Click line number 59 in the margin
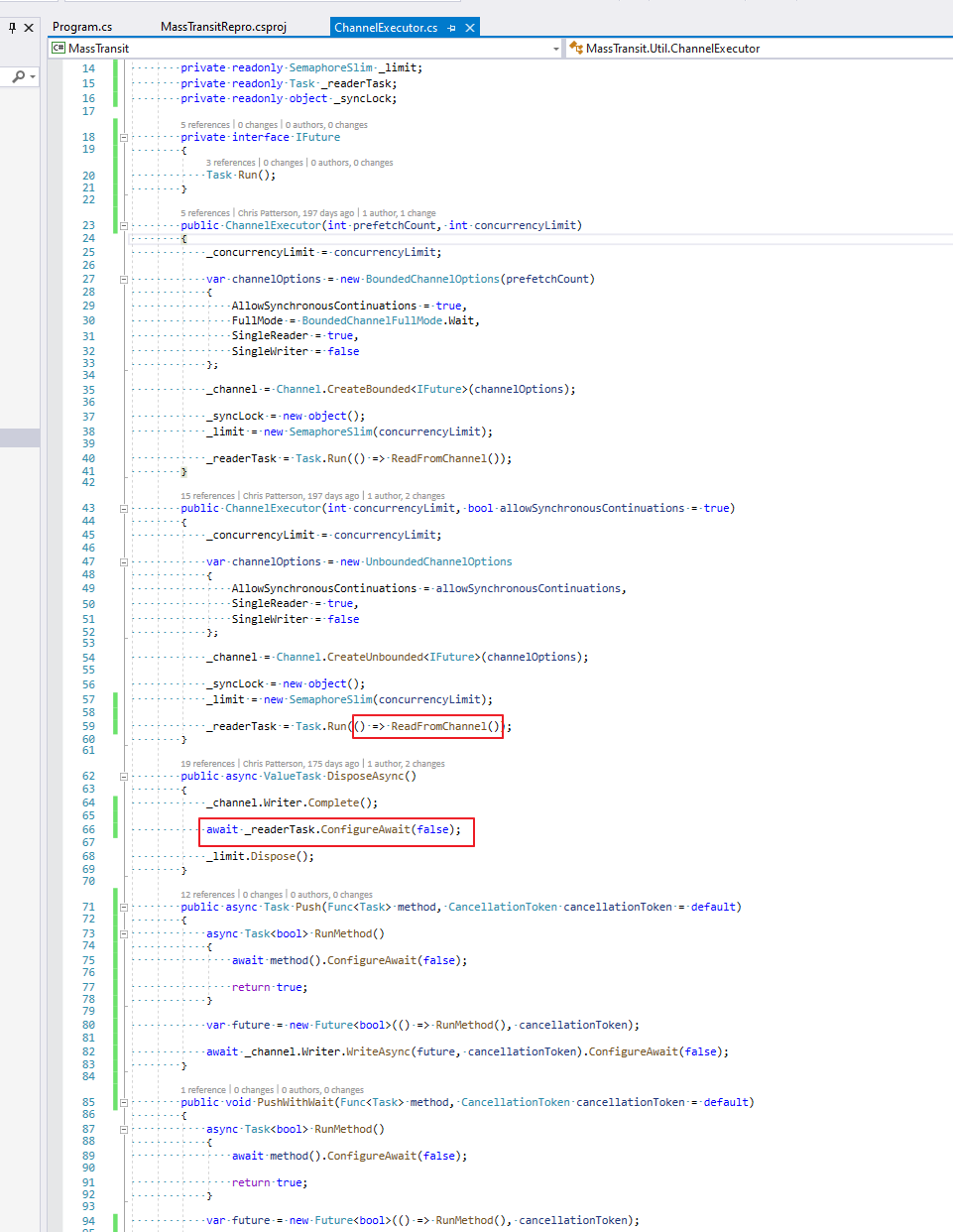Image resolution: width=953 pixels, height=1232 pixels. (88, 725)
